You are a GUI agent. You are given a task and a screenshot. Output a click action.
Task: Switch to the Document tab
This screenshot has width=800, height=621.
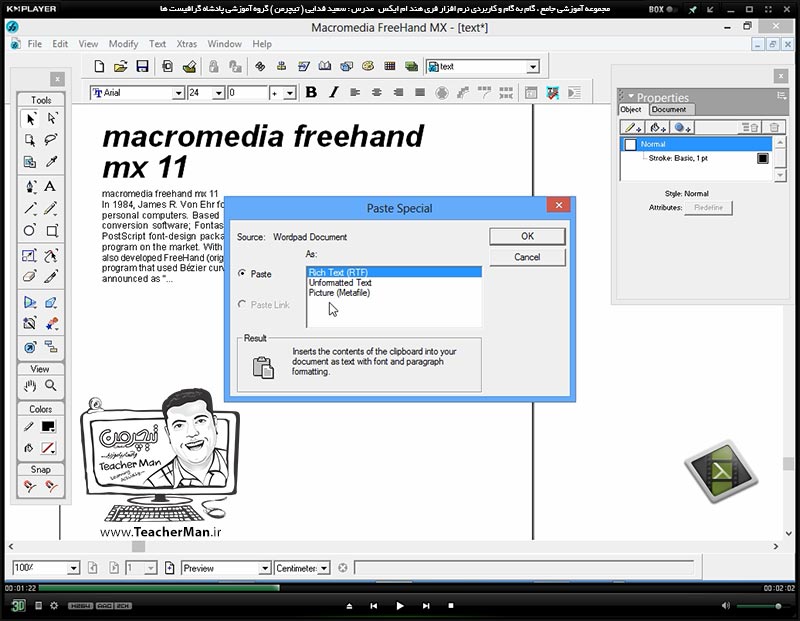click(669, 109)
